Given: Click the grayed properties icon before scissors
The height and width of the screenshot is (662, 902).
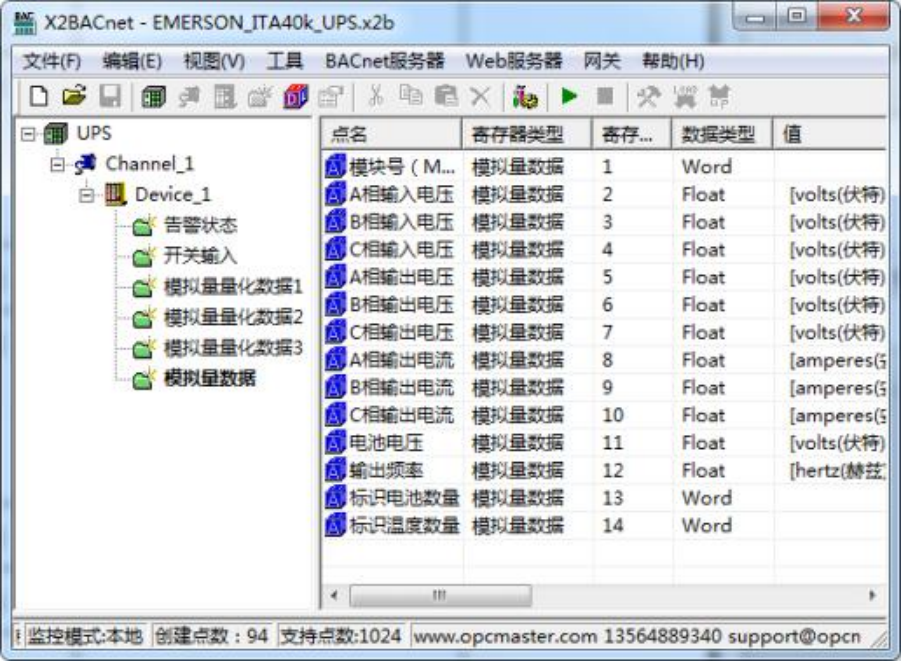Looking at the screenshot, I should pos(331,97).
